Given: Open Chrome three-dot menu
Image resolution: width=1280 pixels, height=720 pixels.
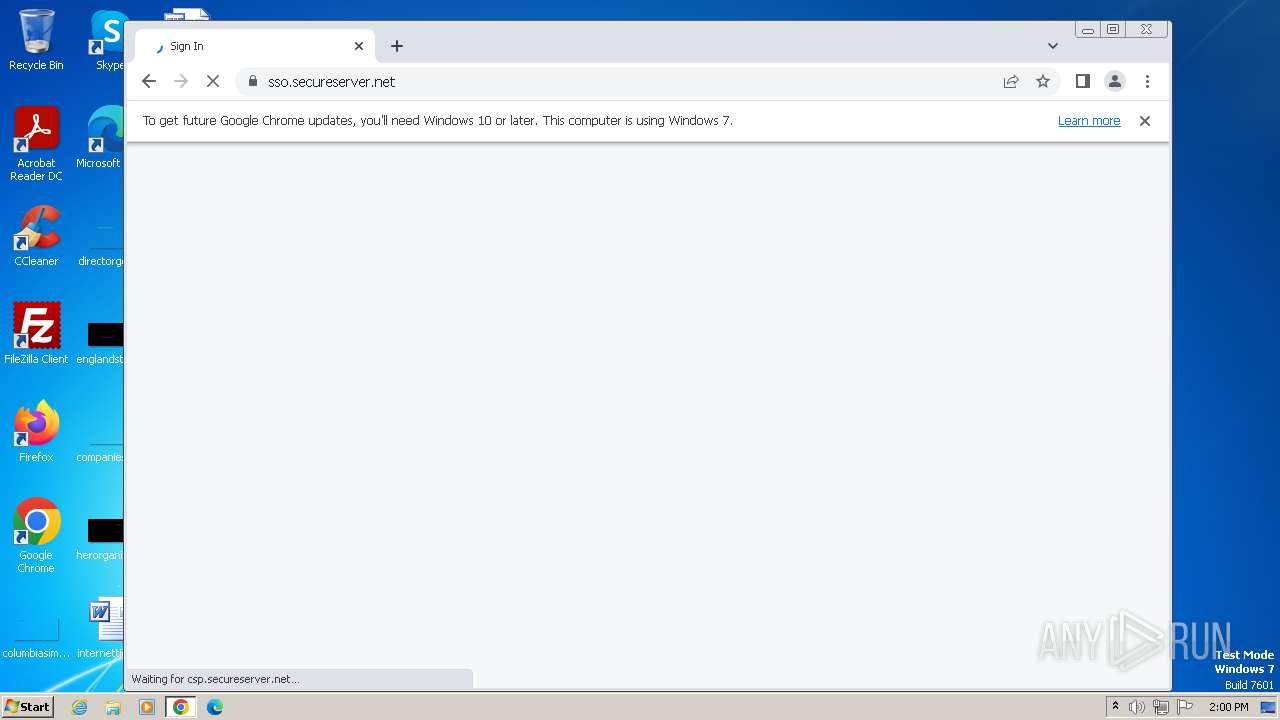Looking at the screenshot, I should coord(1147,82).
